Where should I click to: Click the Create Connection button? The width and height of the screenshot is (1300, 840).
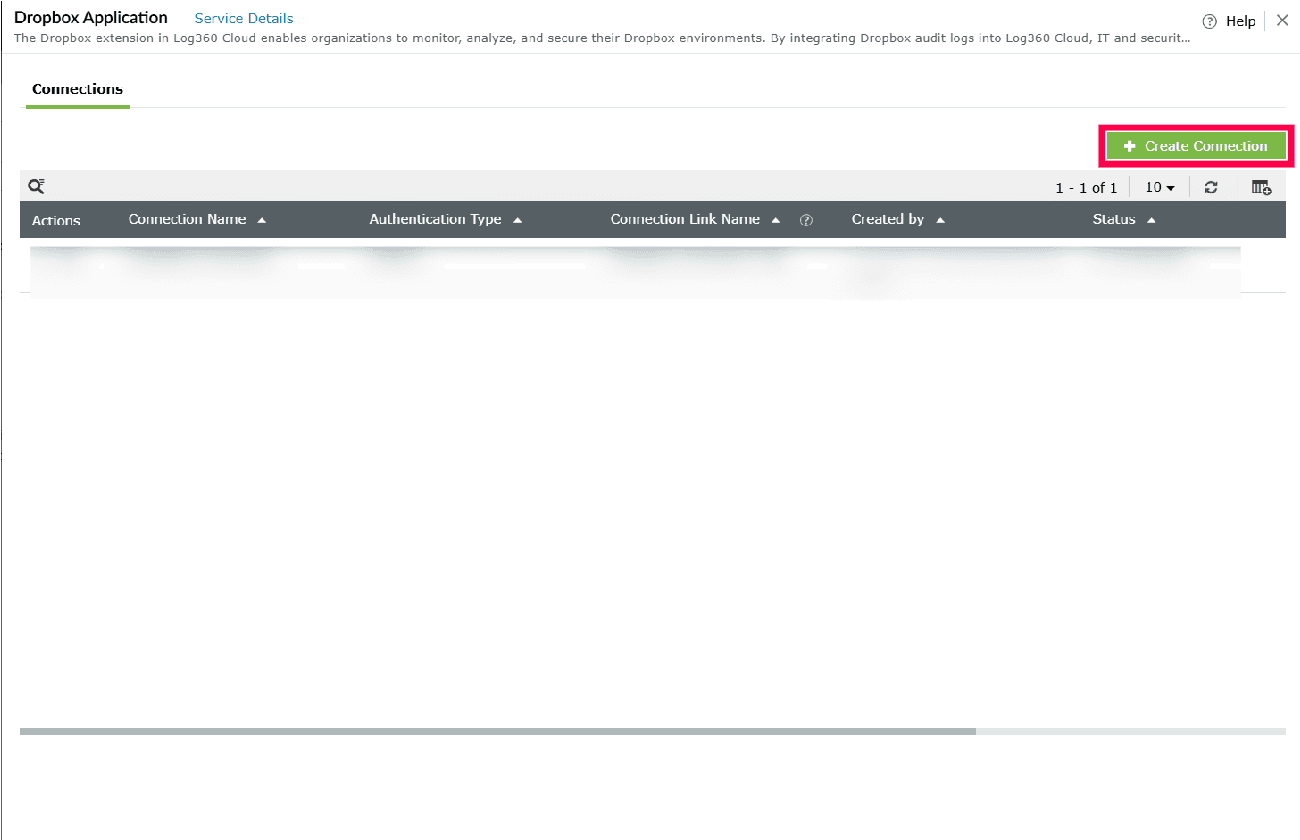pos(1196,146)
